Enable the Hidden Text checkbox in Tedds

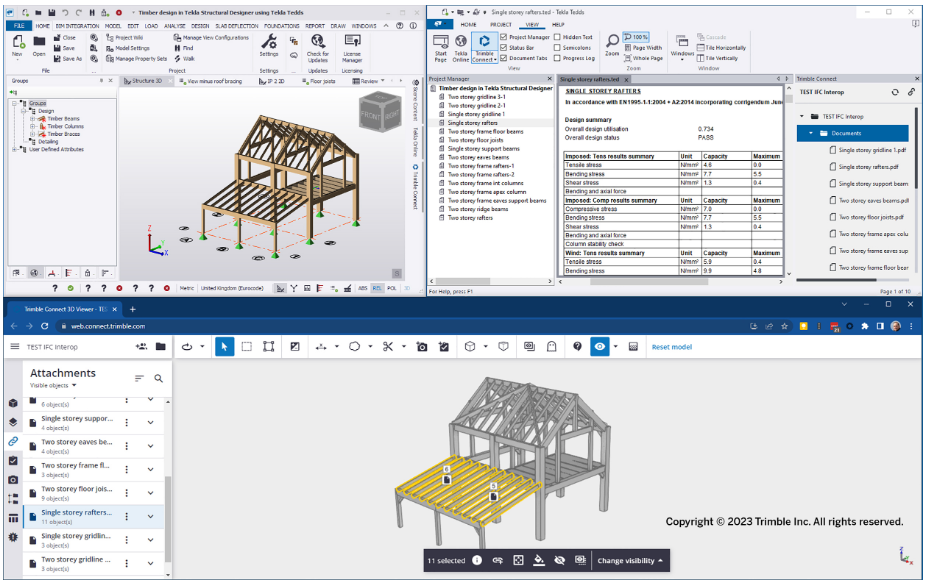pyautogui.click(x=557, y=38)
